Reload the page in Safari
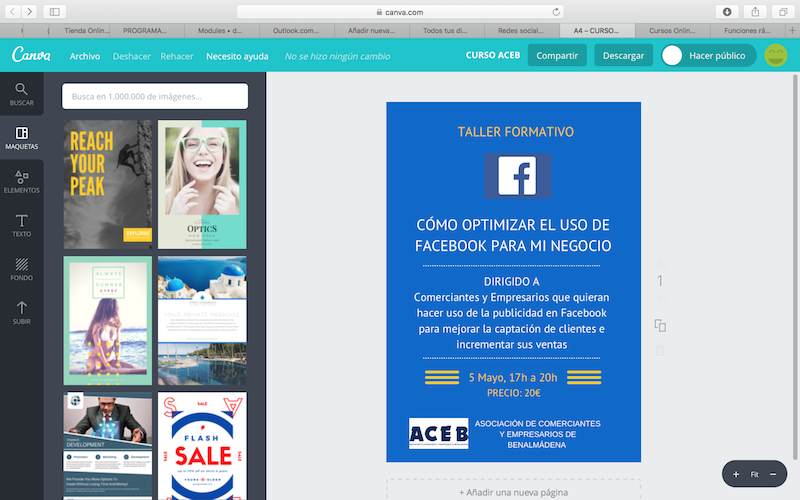Screen dimensions: 800x500 click(x=556, y=12)
